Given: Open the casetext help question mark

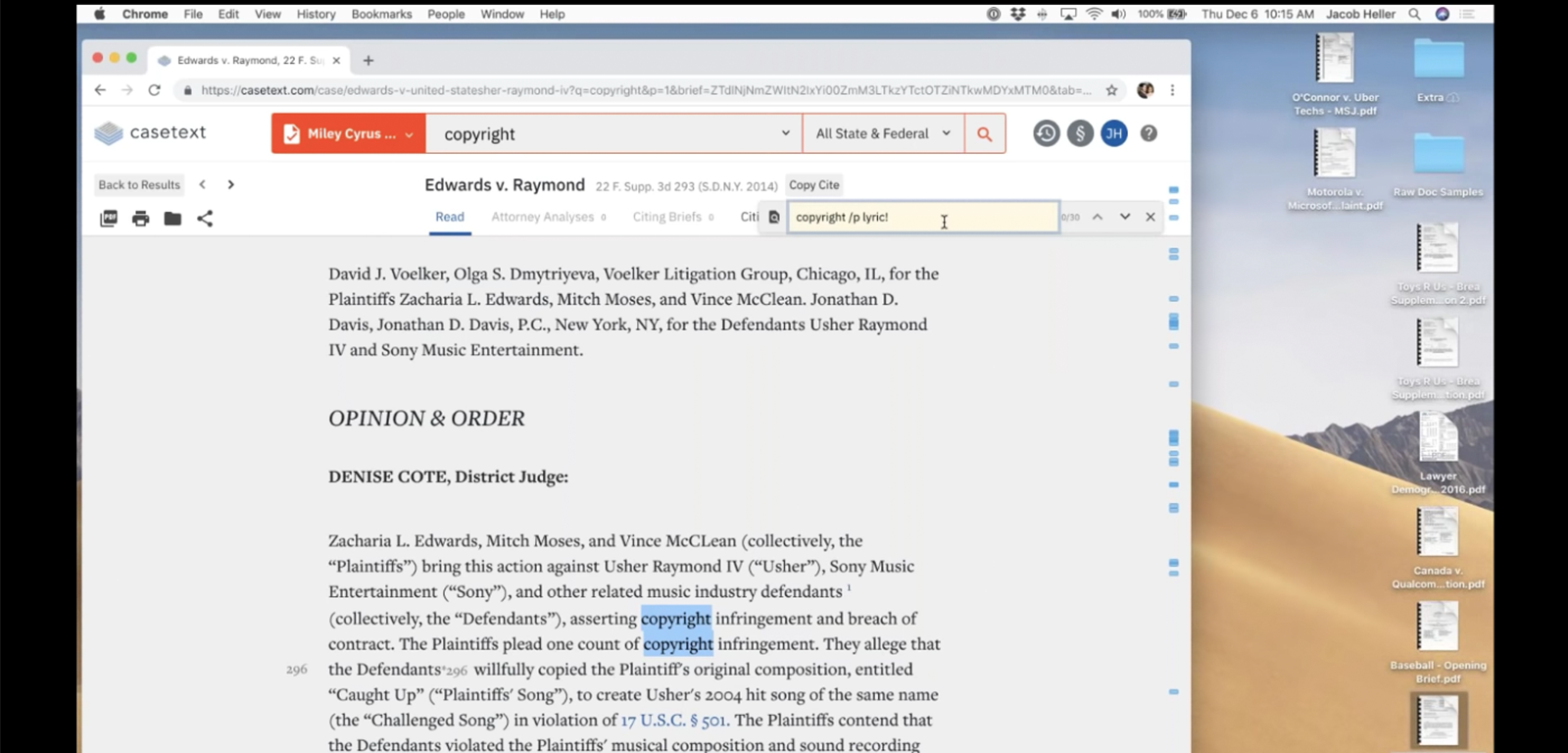Looking at the screenshot, I should 1149,133.
